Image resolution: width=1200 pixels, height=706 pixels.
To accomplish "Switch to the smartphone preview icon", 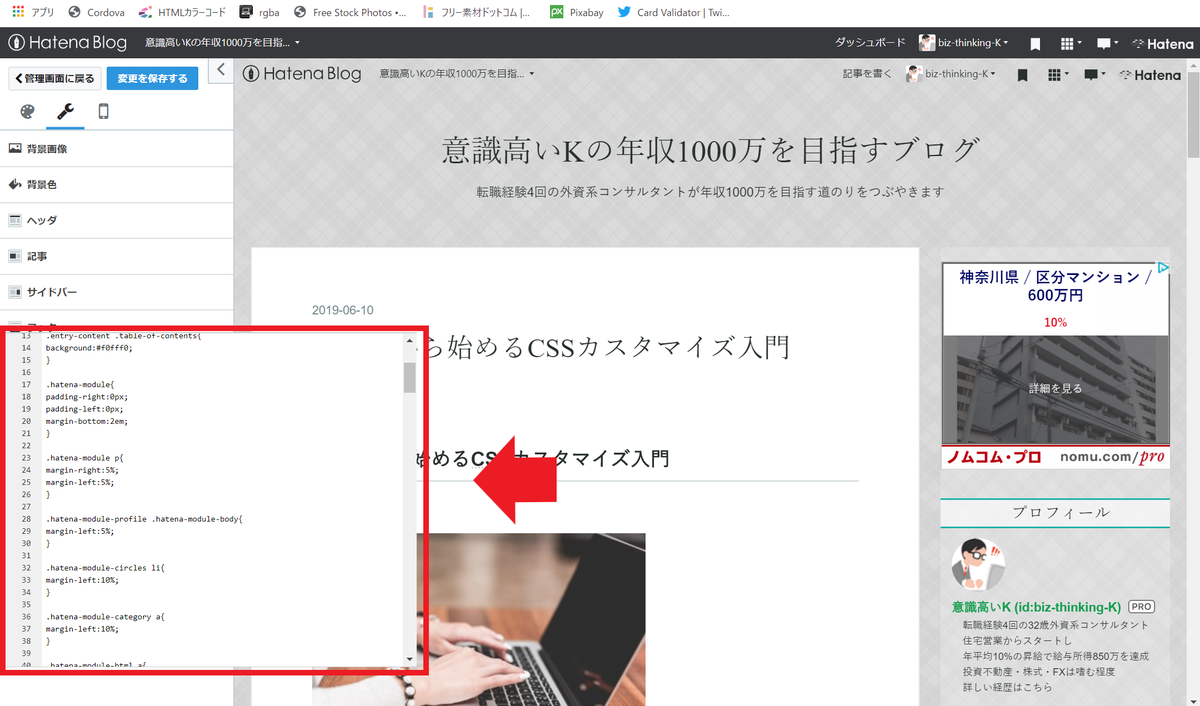I will point(104,112).
